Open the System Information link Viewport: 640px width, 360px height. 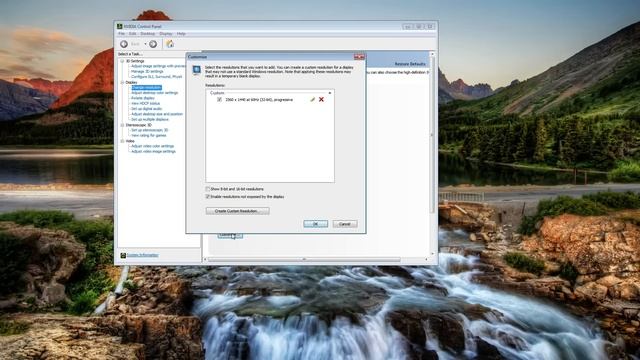click(142, 255)
